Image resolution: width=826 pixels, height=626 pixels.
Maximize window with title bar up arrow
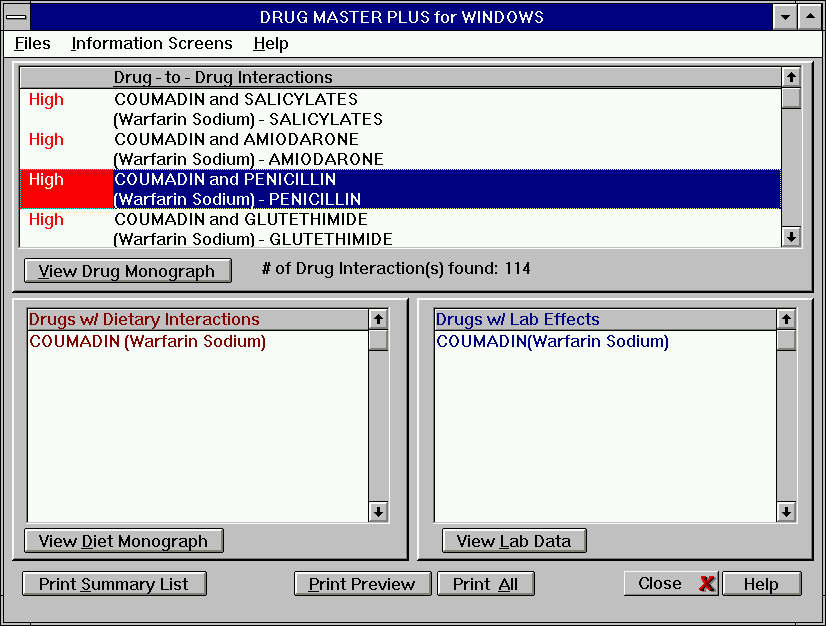pyautogui.click(x=810, y=17)
